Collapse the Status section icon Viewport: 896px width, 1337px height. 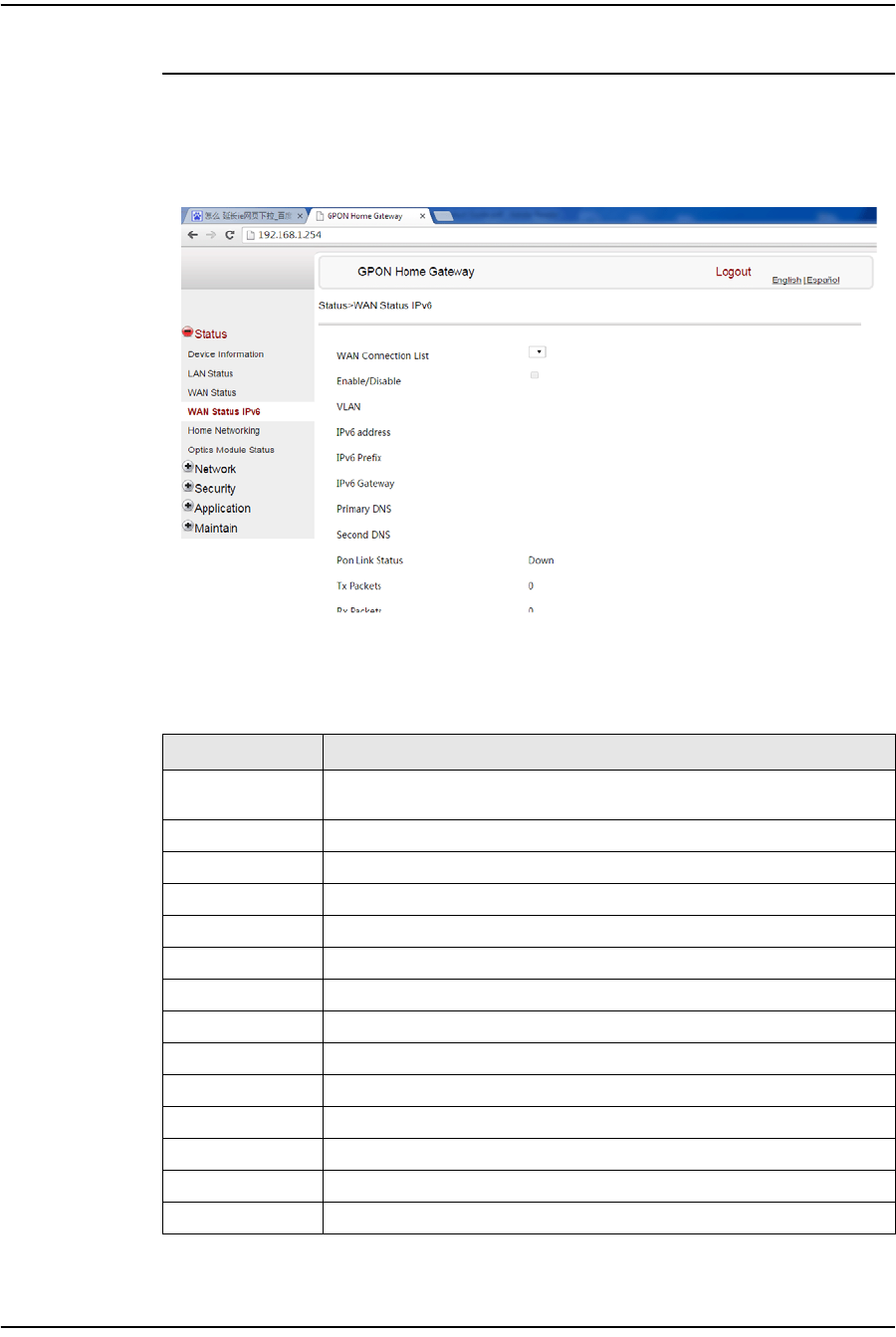tap(187, 334)
